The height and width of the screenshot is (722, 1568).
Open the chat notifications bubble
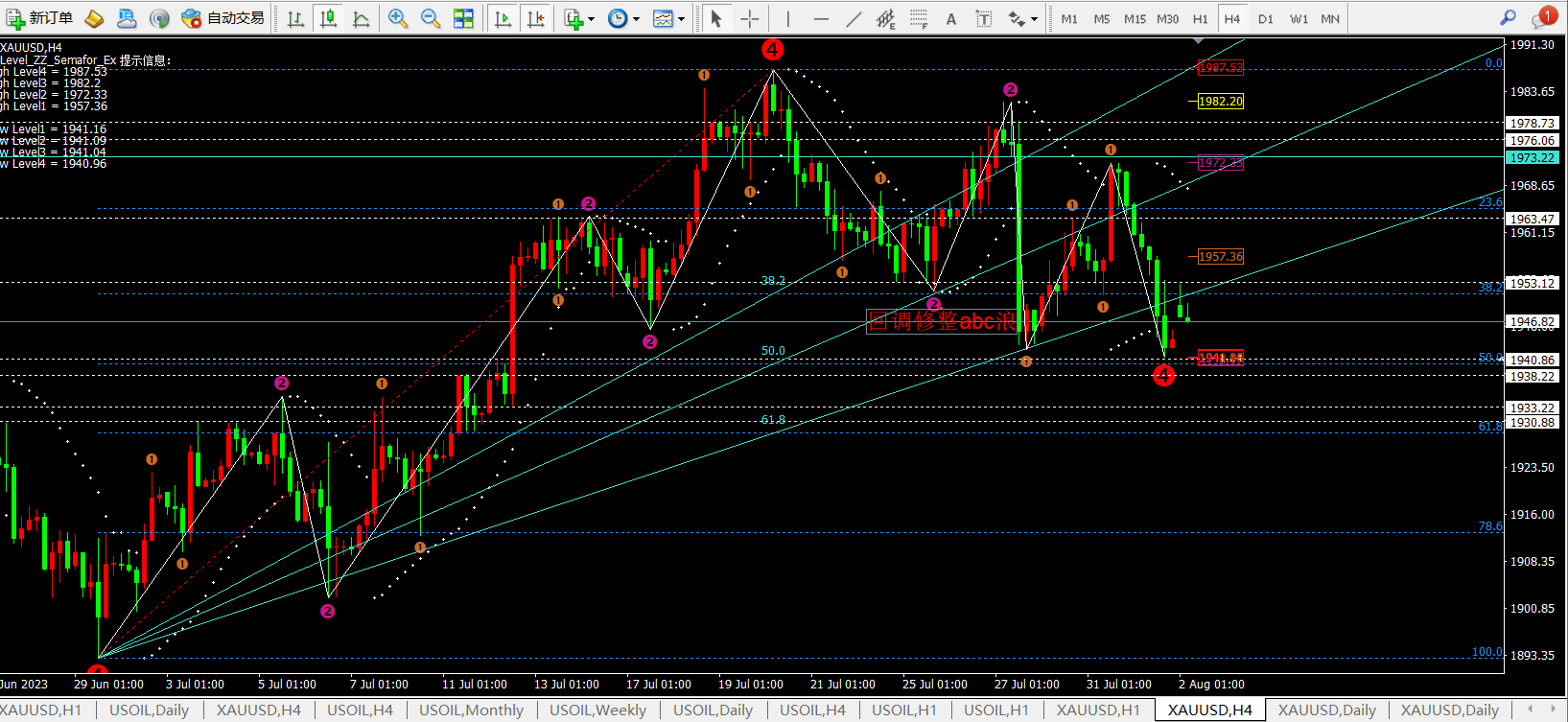[x=1543, y=17]
